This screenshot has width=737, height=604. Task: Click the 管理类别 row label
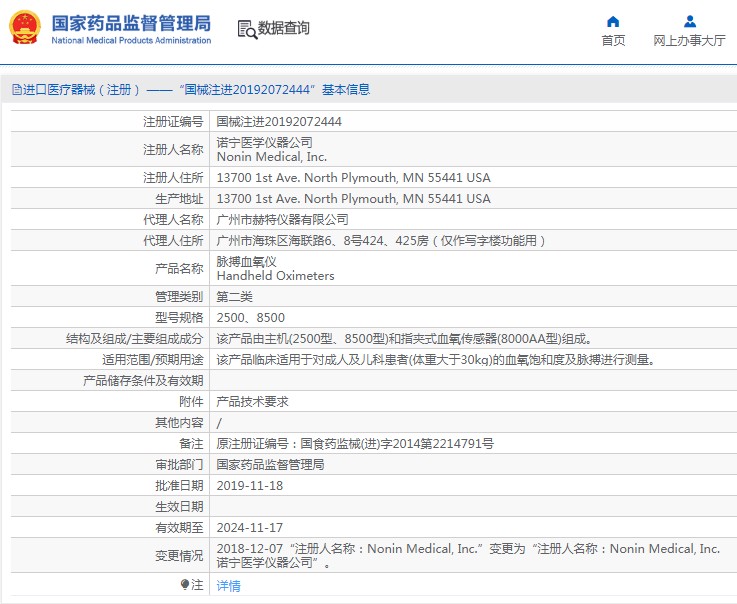coord(179,297)
